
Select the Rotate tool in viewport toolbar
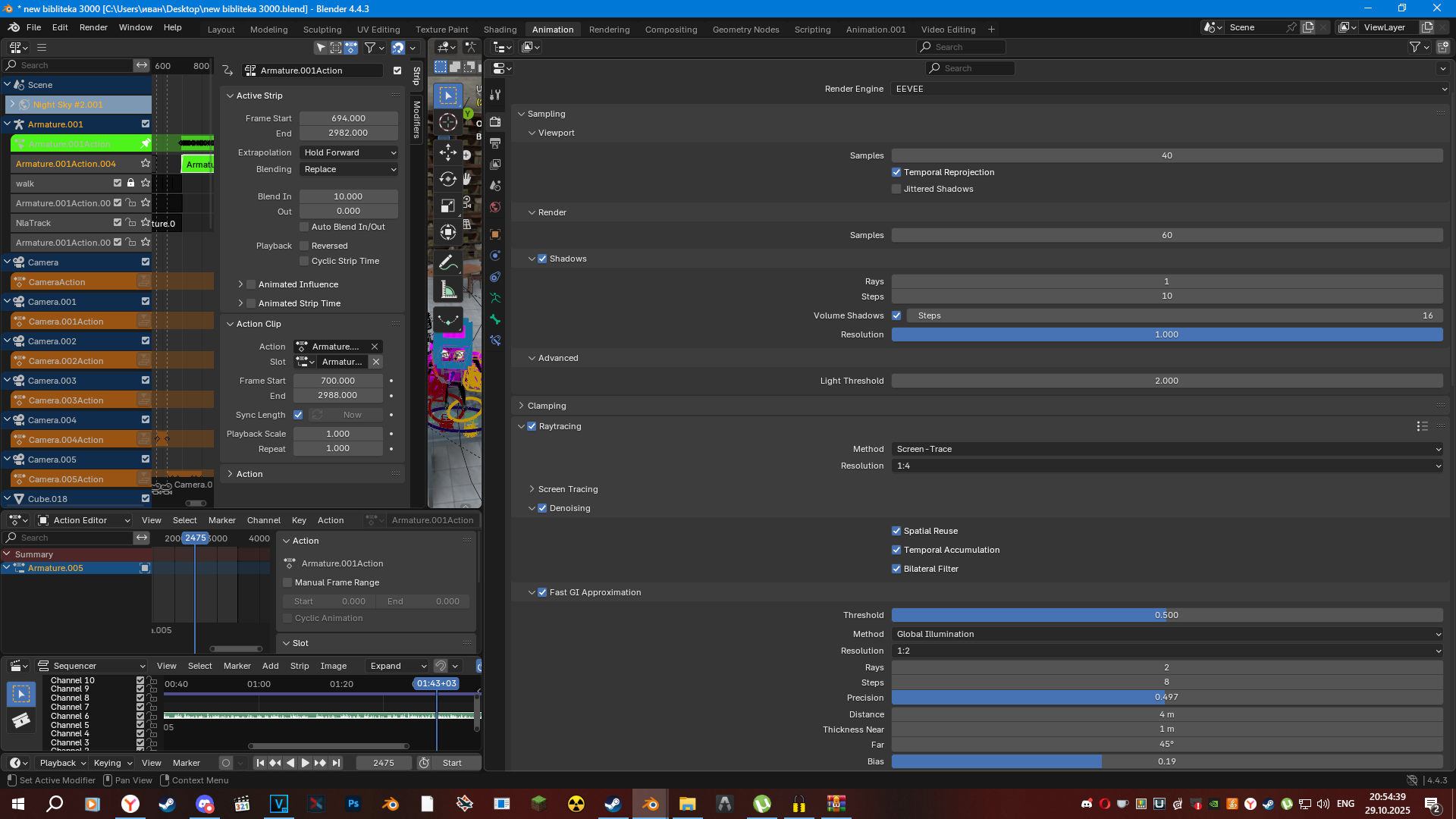click(x=447, y=179)
